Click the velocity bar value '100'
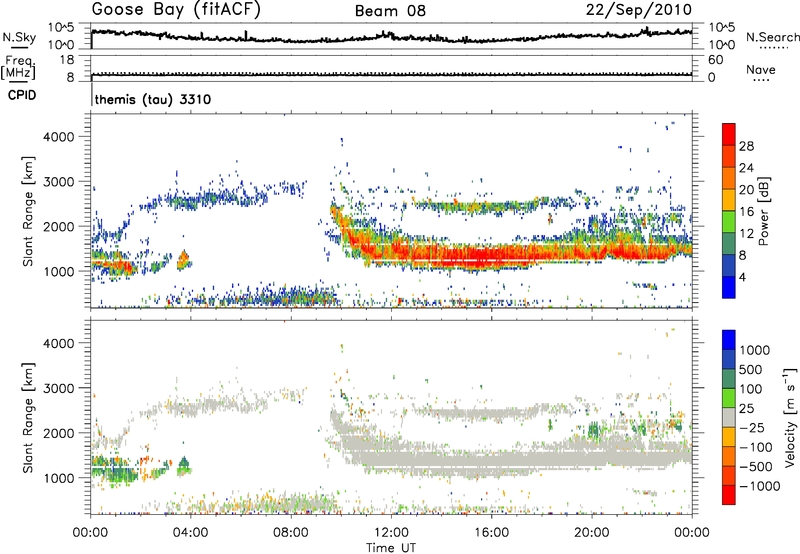 [x=751, y=389]
